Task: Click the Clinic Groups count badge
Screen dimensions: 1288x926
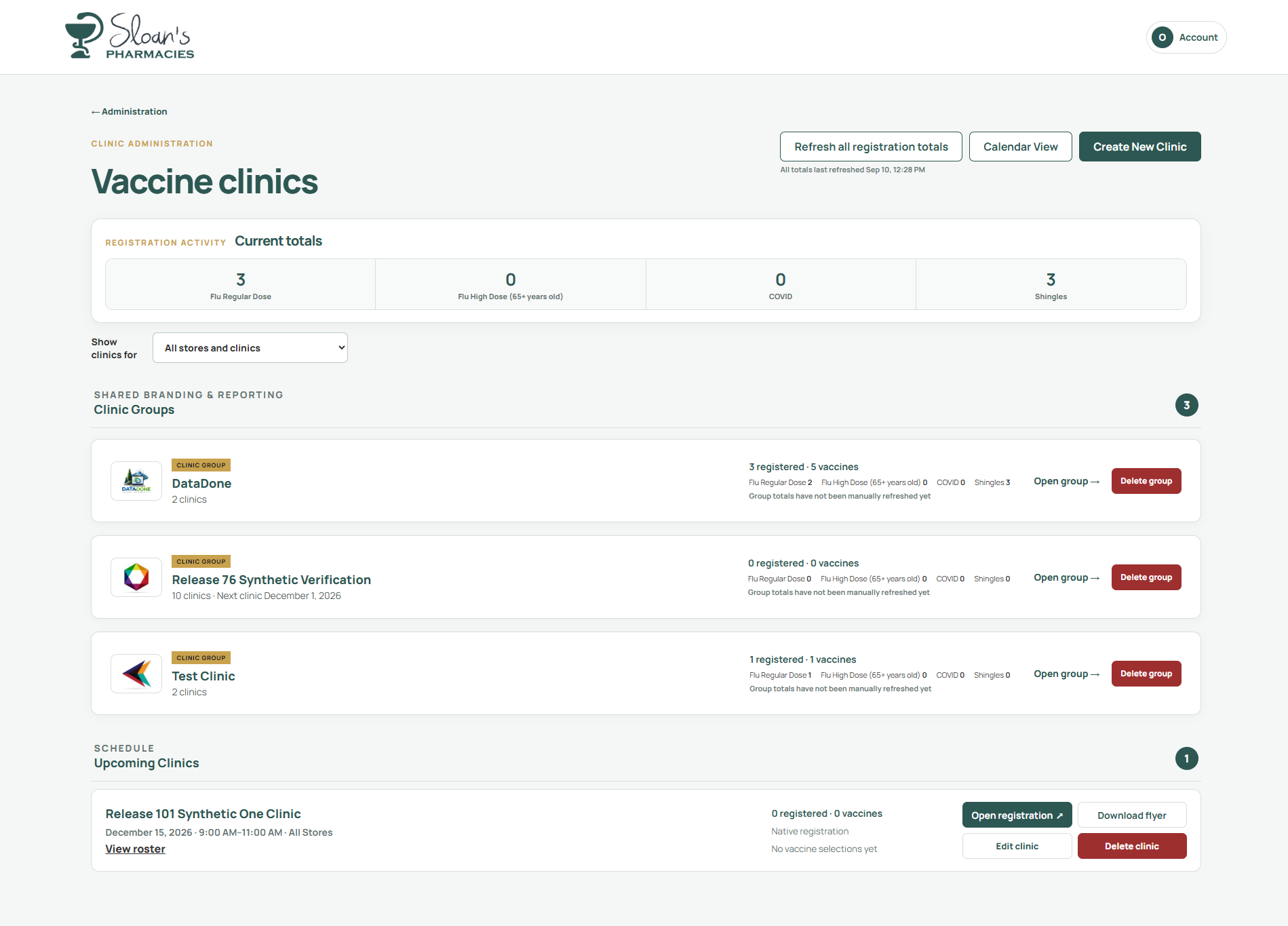Action: 1186,405
